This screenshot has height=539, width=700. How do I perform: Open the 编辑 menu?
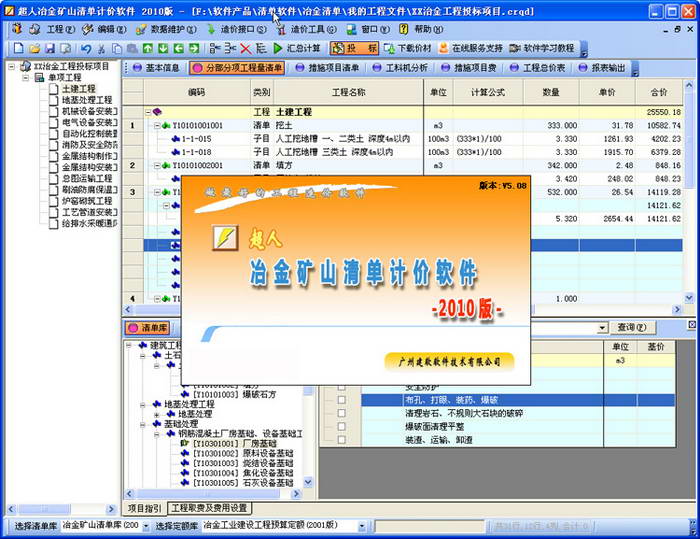coord(112,29)
